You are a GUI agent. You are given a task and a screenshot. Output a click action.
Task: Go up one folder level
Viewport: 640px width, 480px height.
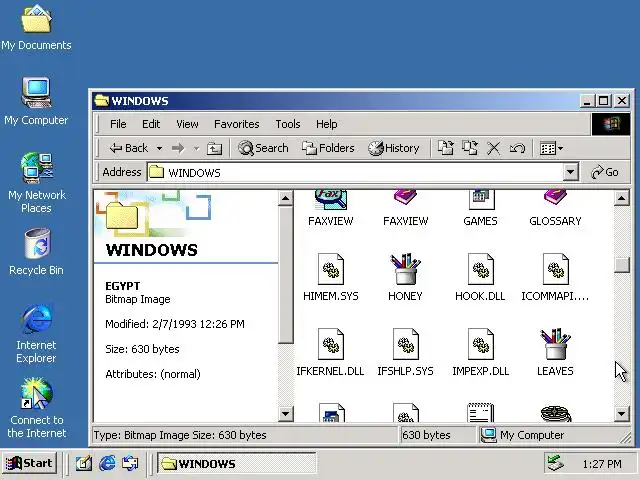[214, 148]
